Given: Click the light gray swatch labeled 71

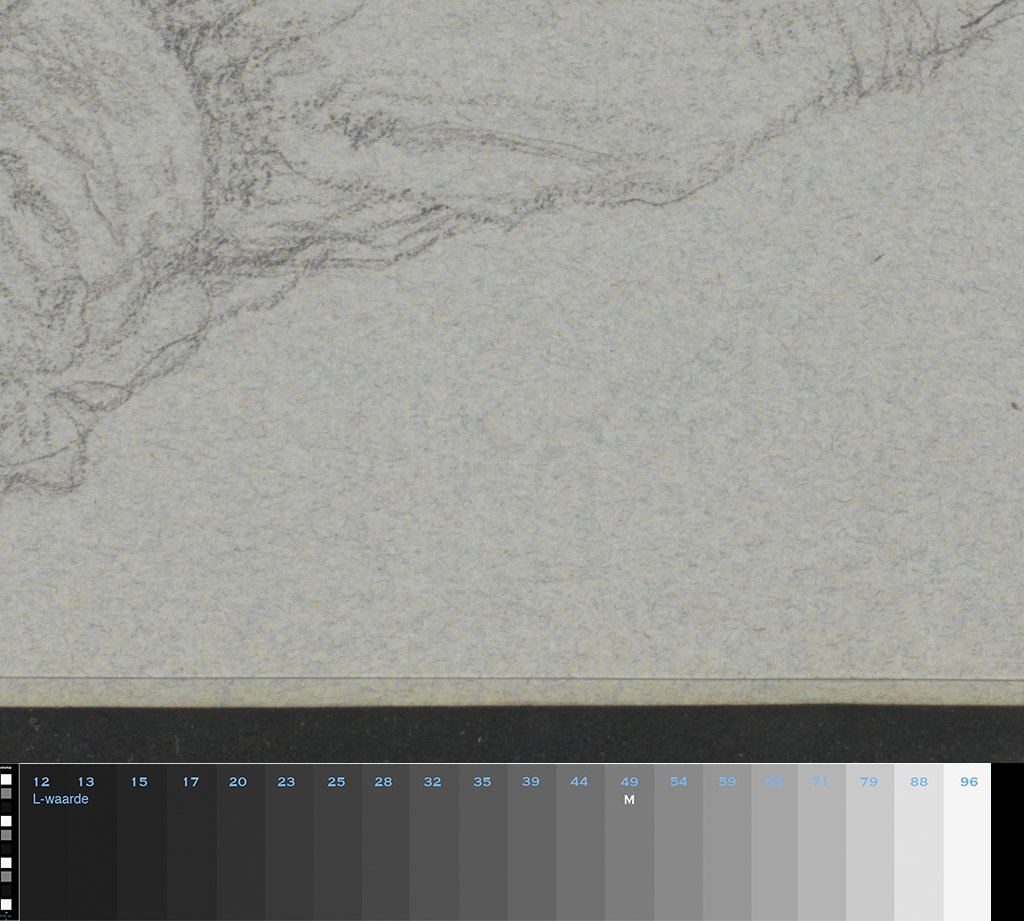Looking at the screenshot, I should coord(822,850).
